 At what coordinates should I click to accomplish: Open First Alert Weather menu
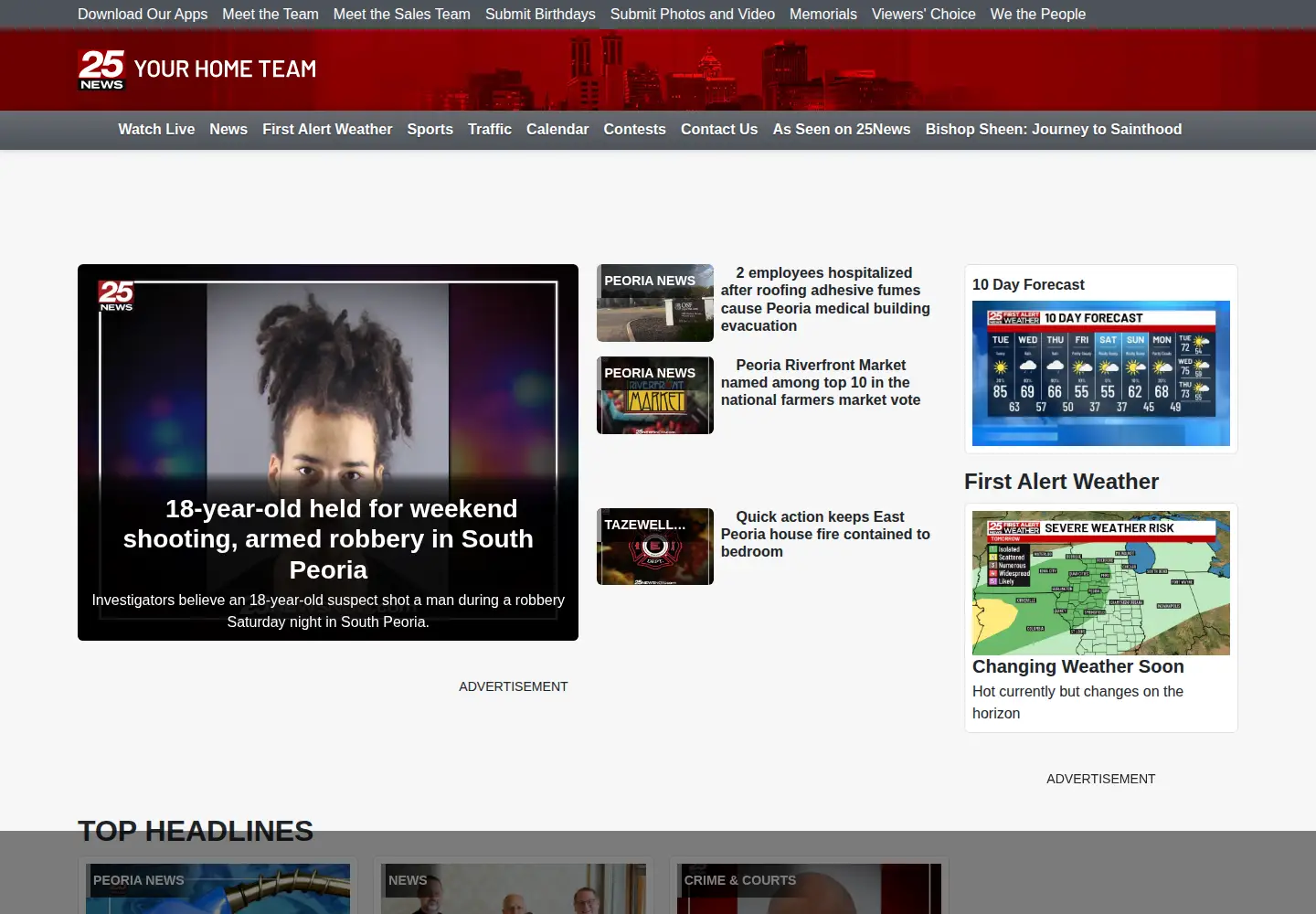tap(327, 130)
